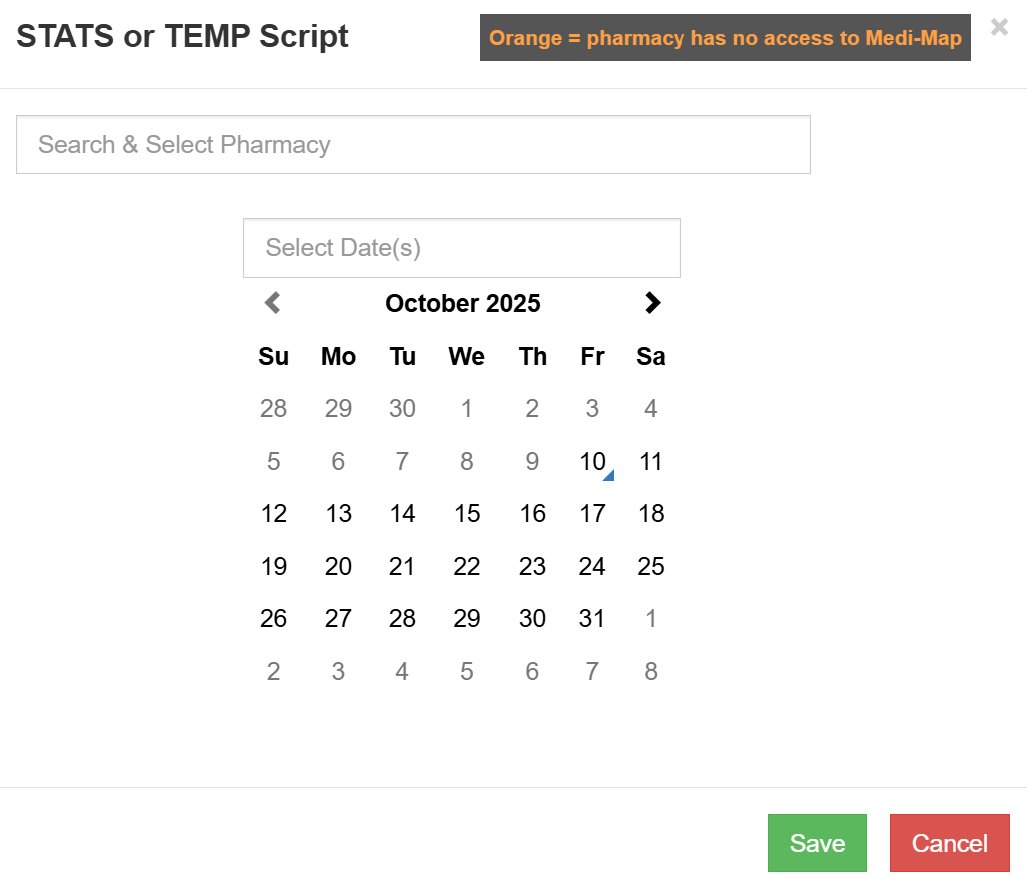Image resolution: width=1027 pixels, height=878 pixels.
Task: Select October 23 in the calendar
Action: point(532,567)
